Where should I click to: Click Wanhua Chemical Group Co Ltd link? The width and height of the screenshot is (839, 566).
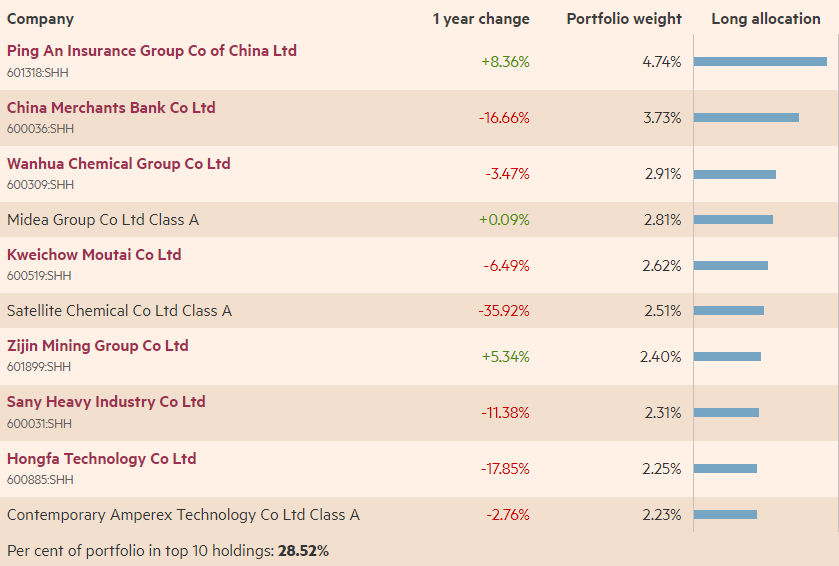118,164
